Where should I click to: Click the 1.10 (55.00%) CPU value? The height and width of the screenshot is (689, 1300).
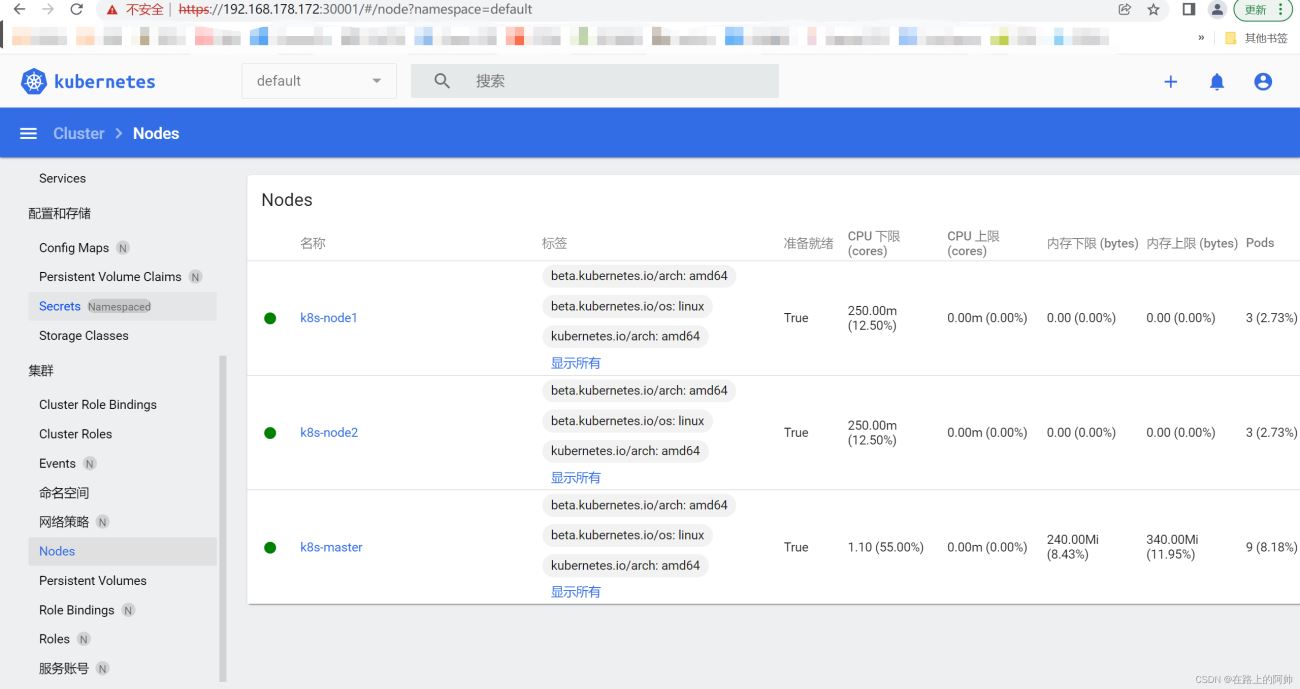[886, 548]
